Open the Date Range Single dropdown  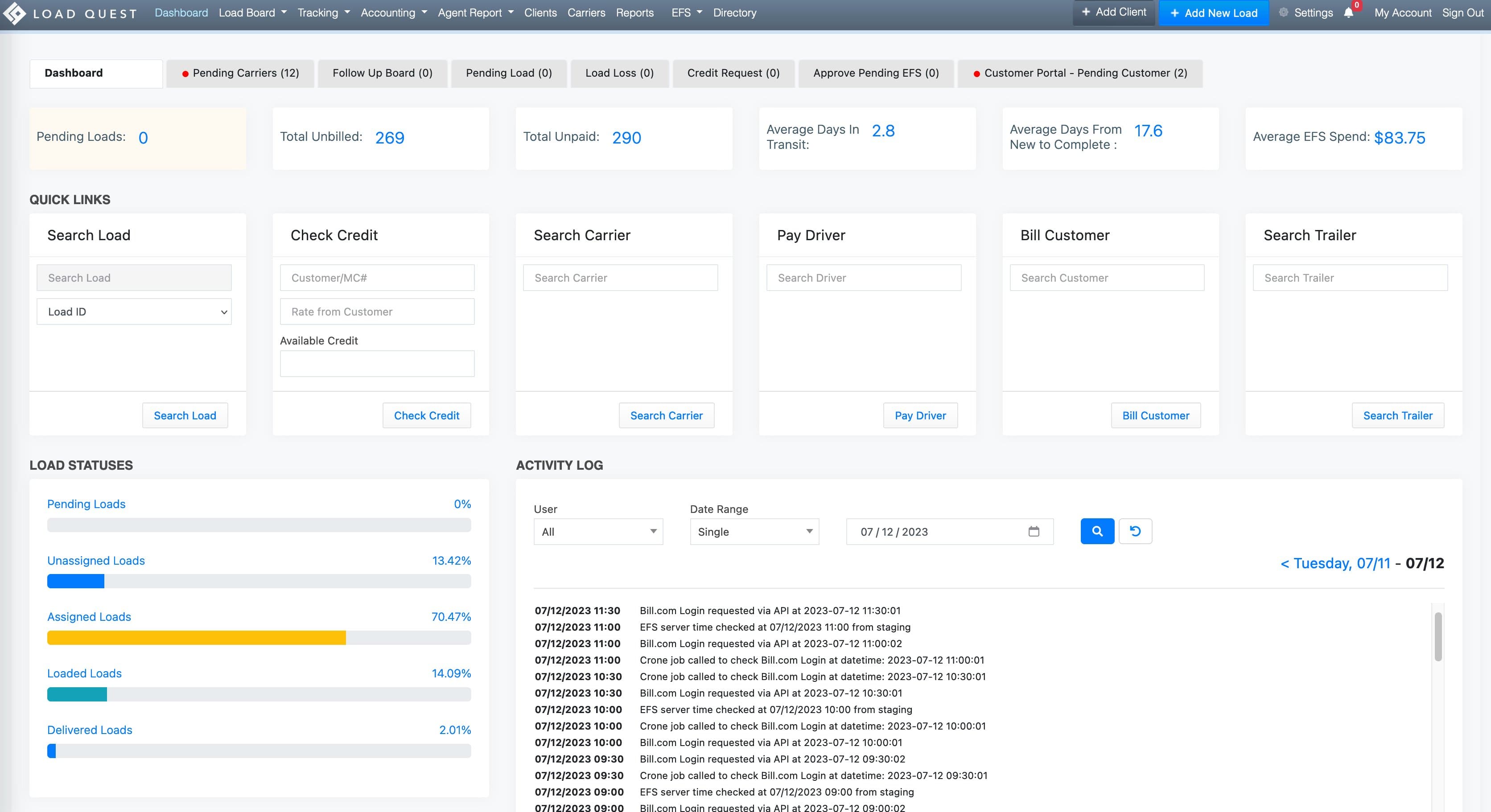[x=754, y=532]
